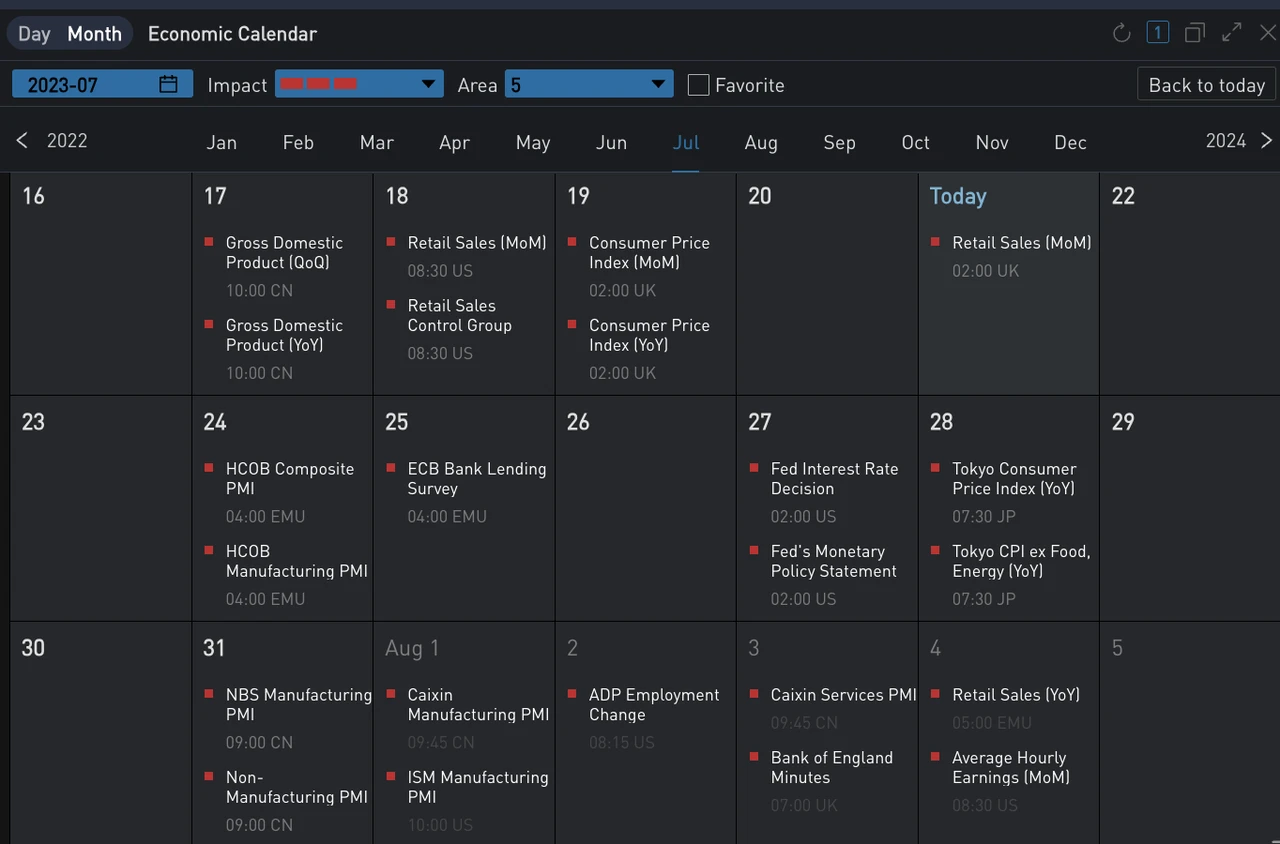
Task: Open the ECB Bank Lending Survey event
Action: (x=476, y=478)
